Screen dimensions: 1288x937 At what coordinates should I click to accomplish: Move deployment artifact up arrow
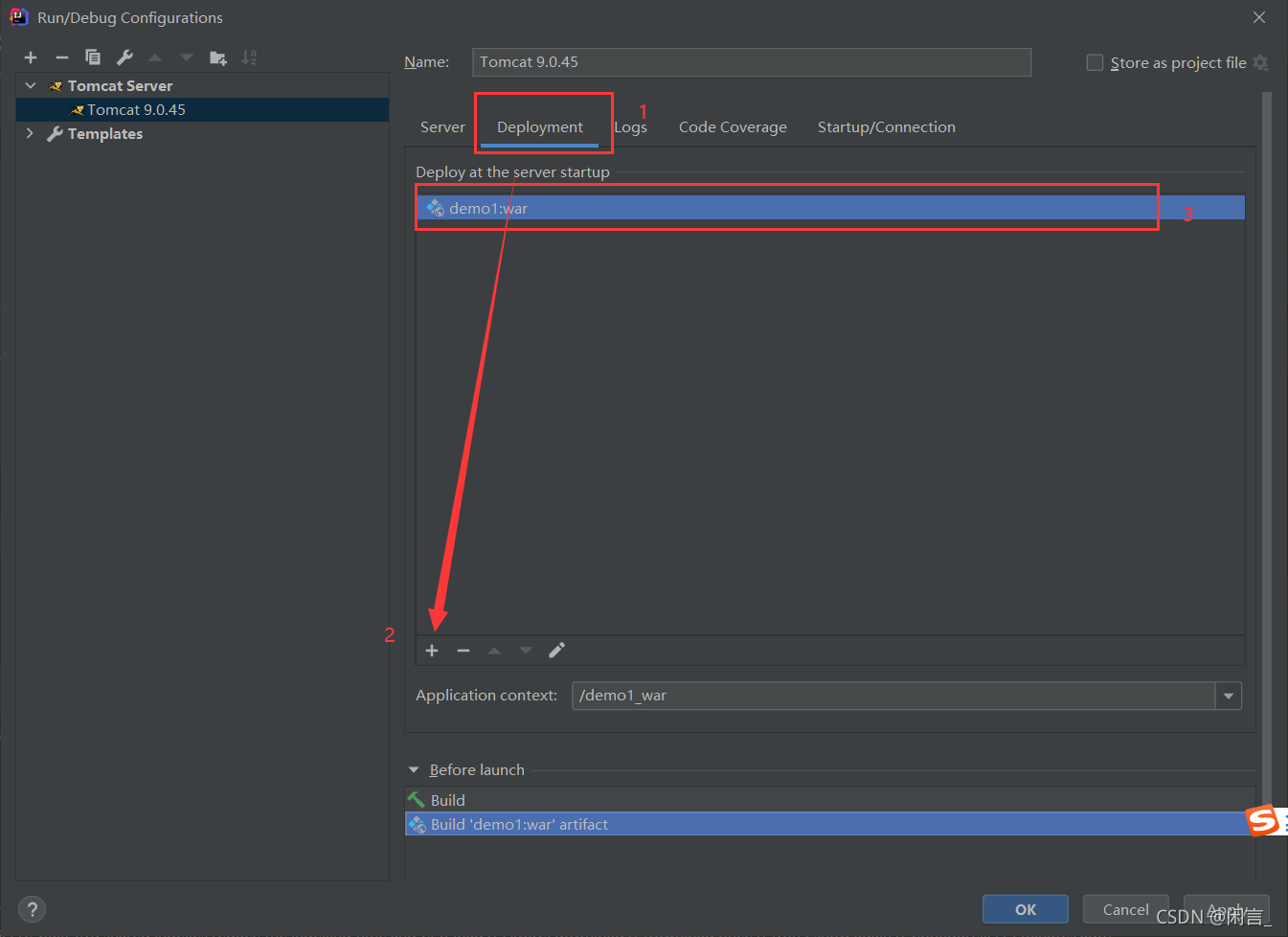(494, 651)
